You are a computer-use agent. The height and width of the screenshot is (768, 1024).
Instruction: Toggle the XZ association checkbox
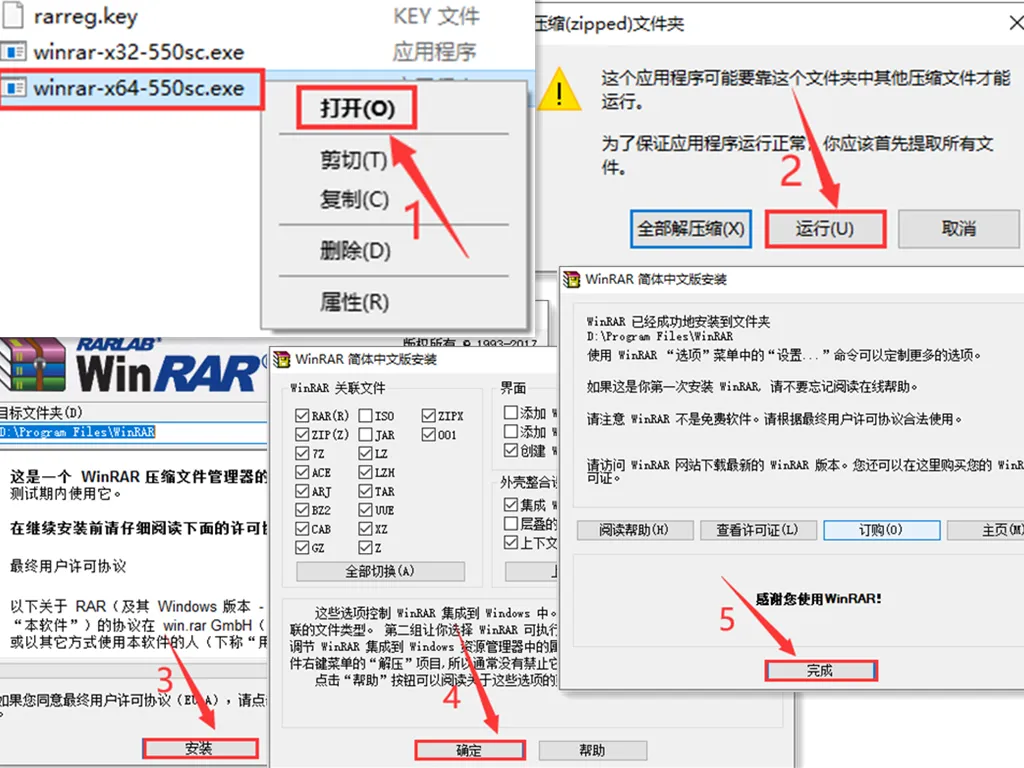(x=365, y=528)
